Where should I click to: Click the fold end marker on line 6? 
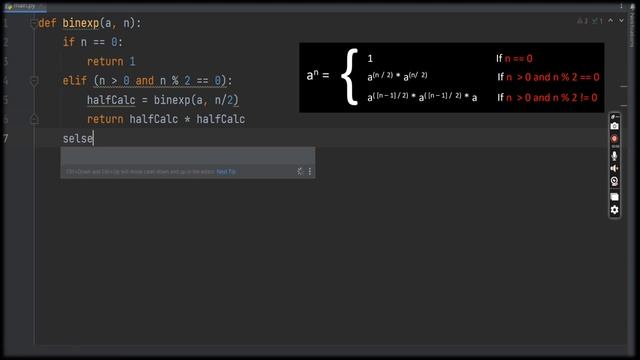click(x=34, y=119)
